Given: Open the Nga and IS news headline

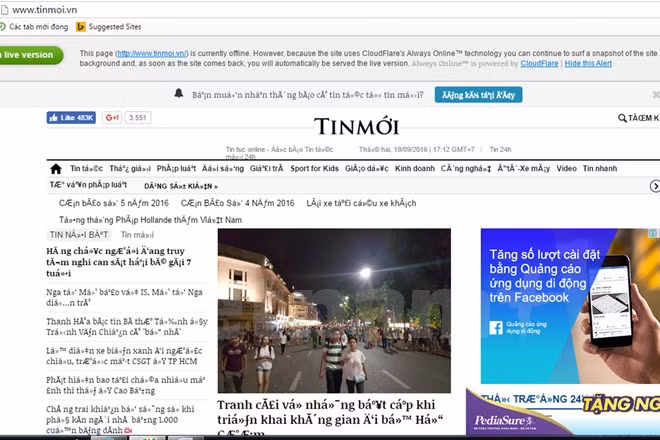Looking at the screenshot, I should 124,298.
